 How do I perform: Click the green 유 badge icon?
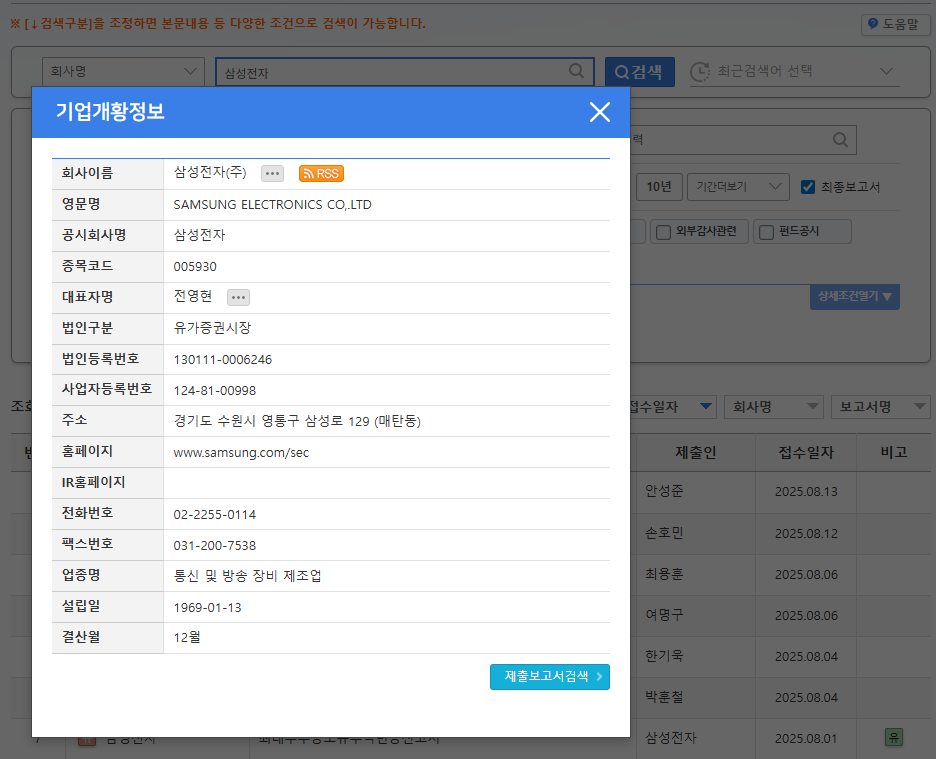click(894, 738)
